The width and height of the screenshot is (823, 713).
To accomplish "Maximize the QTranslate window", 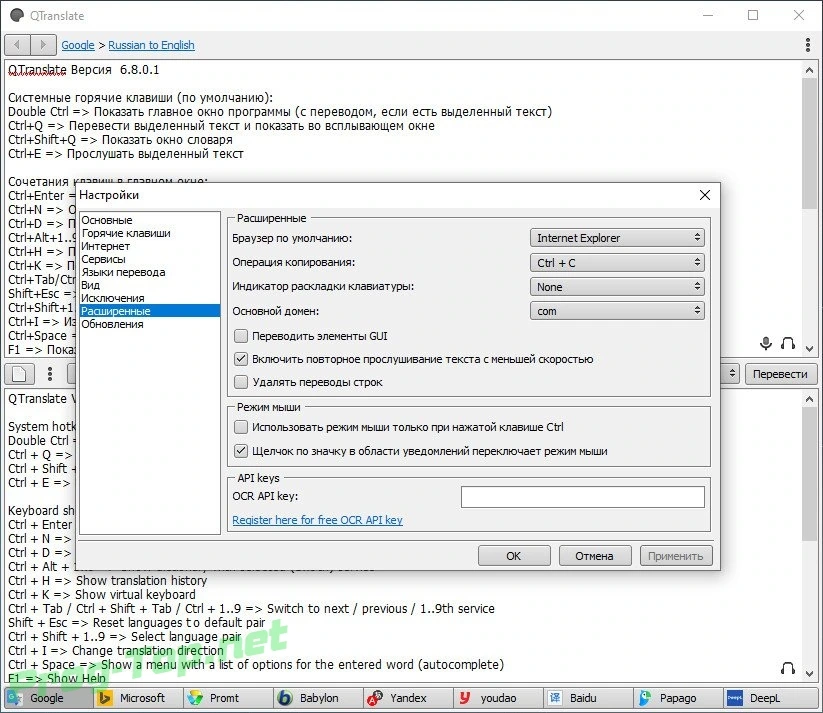I will coord(753,15).
